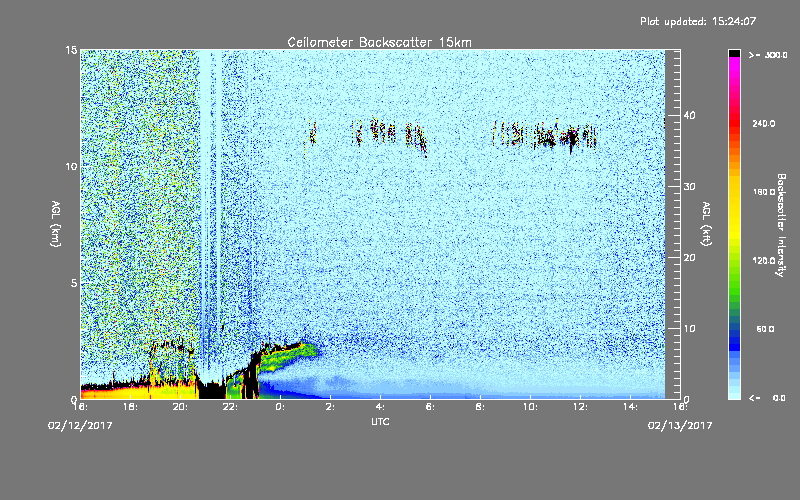Click the '22:' time tick label
800x500 pixels.
click(x=230, y=407)
